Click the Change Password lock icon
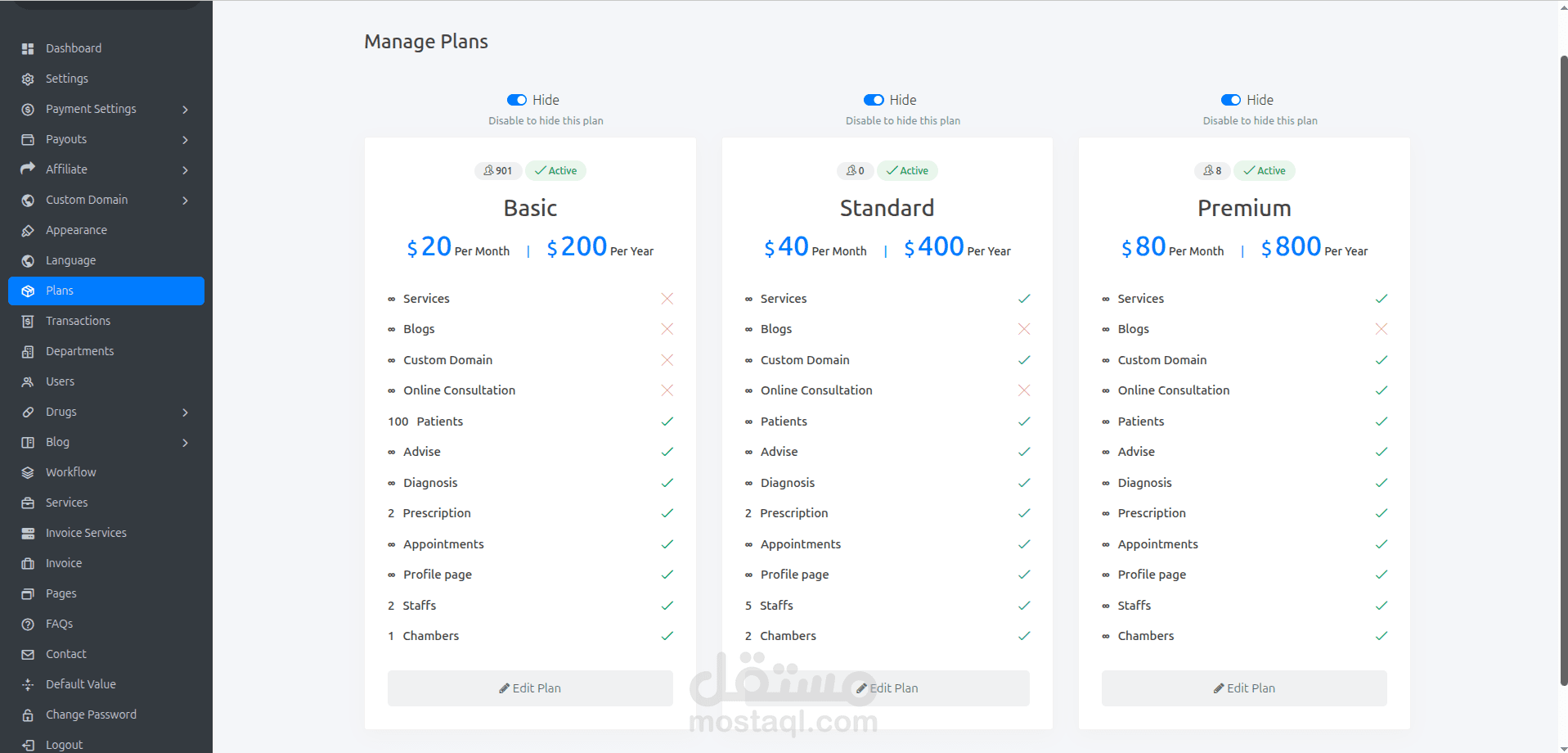The height and width of the screenshot is (753, 1568). pyautogui.click(x=28, y=715)
